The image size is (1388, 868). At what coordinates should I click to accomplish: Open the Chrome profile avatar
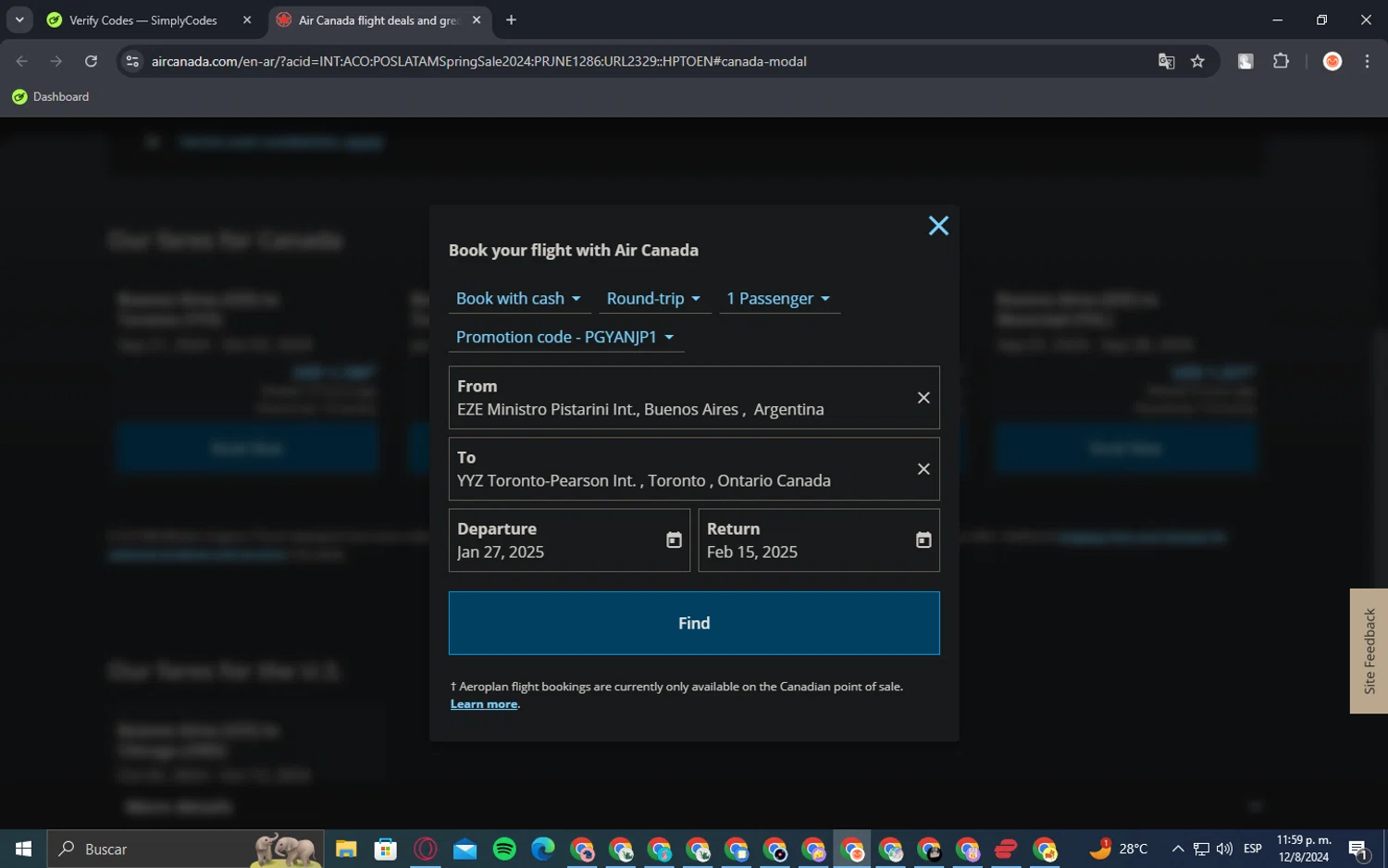pos(1332,61)
